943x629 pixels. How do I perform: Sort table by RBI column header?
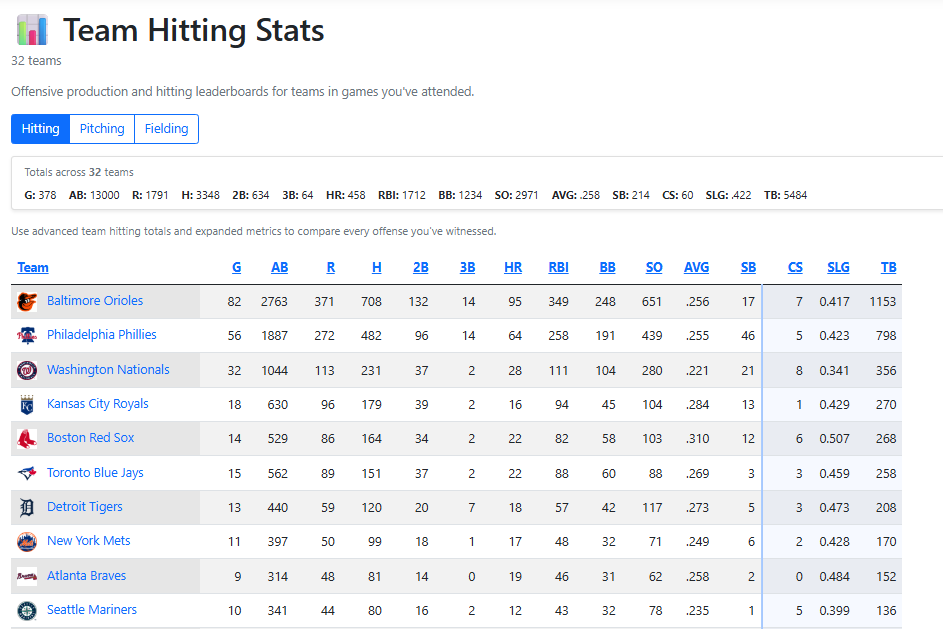point(558,268)
